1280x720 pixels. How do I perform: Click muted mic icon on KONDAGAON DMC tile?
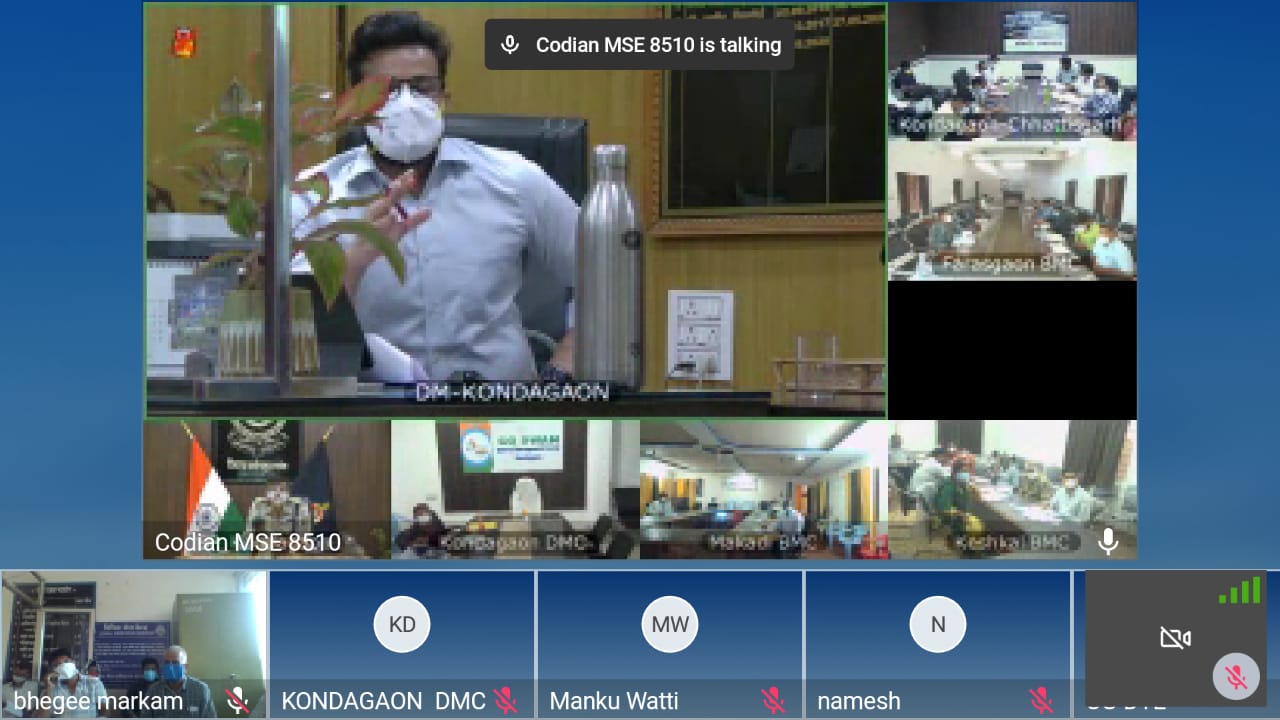click(505, 700)
